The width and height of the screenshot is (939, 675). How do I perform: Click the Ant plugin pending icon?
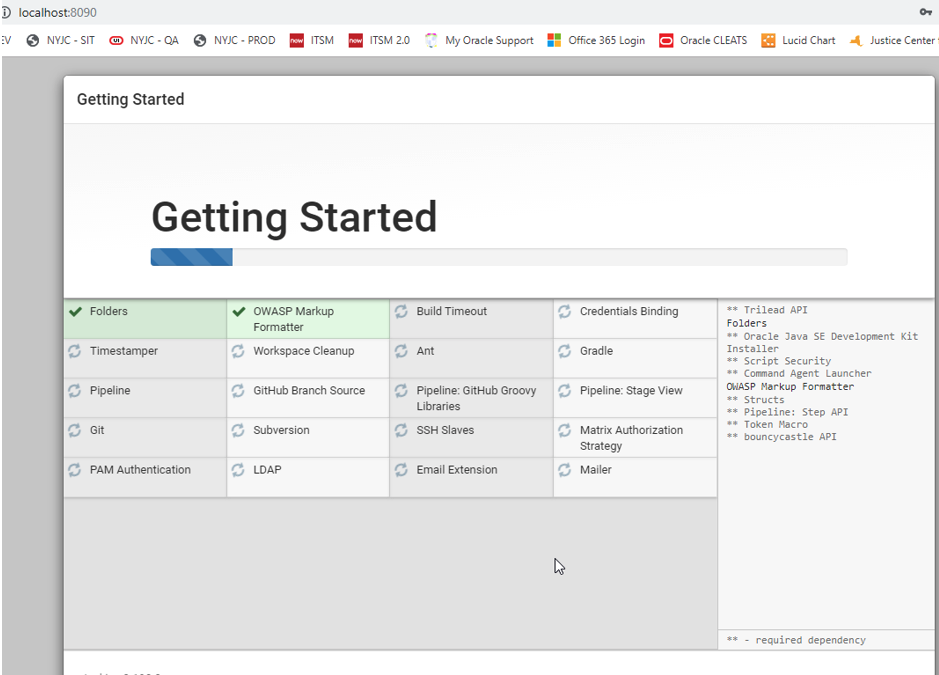coord(401,351)
